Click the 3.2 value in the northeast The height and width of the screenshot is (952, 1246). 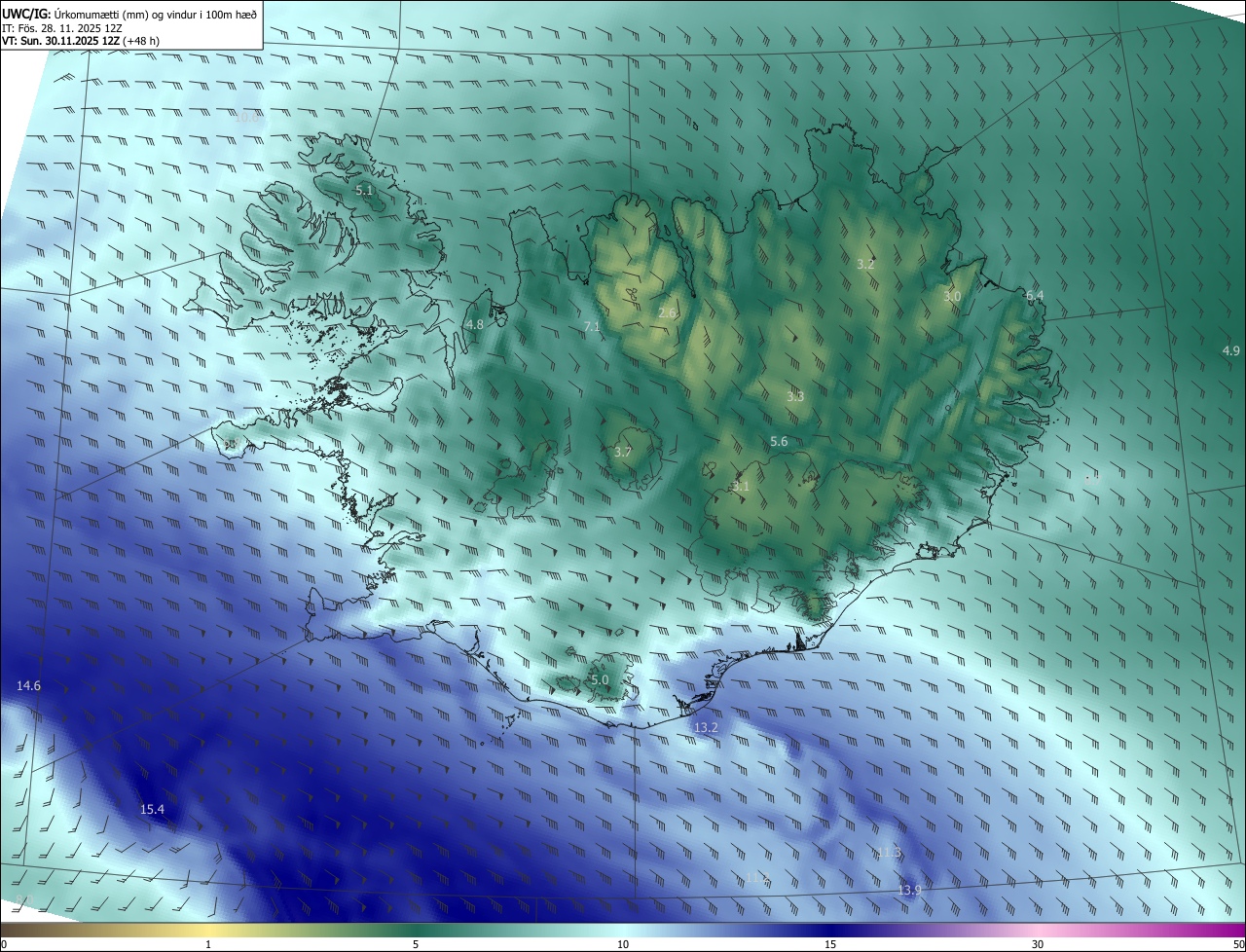pyautogui.click(x=865, y=264)
